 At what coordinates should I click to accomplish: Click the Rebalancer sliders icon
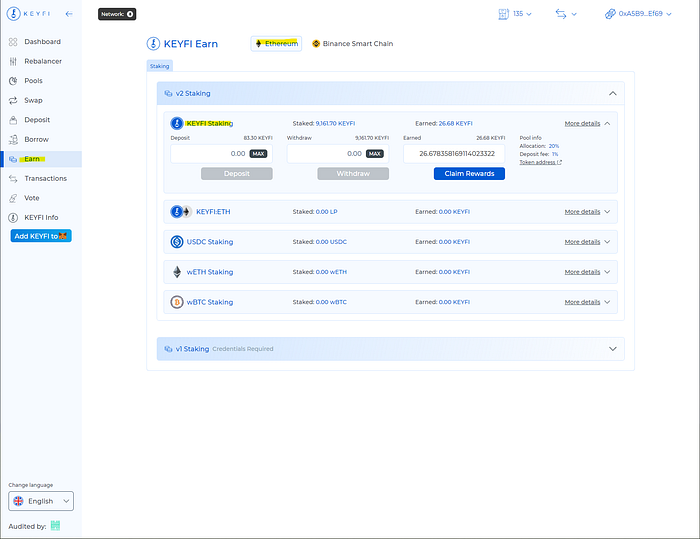[x=13, y=61]
